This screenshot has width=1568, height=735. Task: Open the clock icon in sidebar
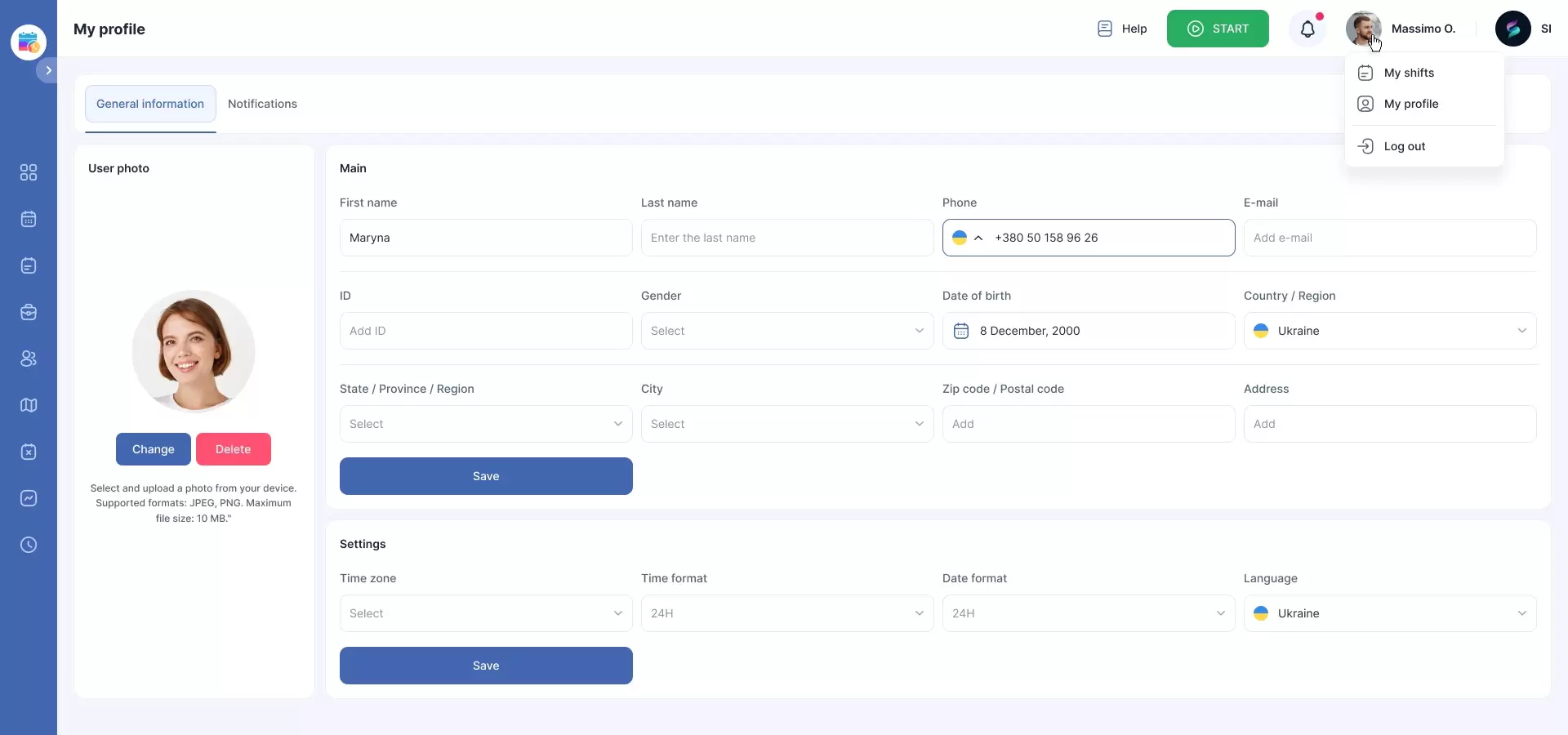[29, 545]
